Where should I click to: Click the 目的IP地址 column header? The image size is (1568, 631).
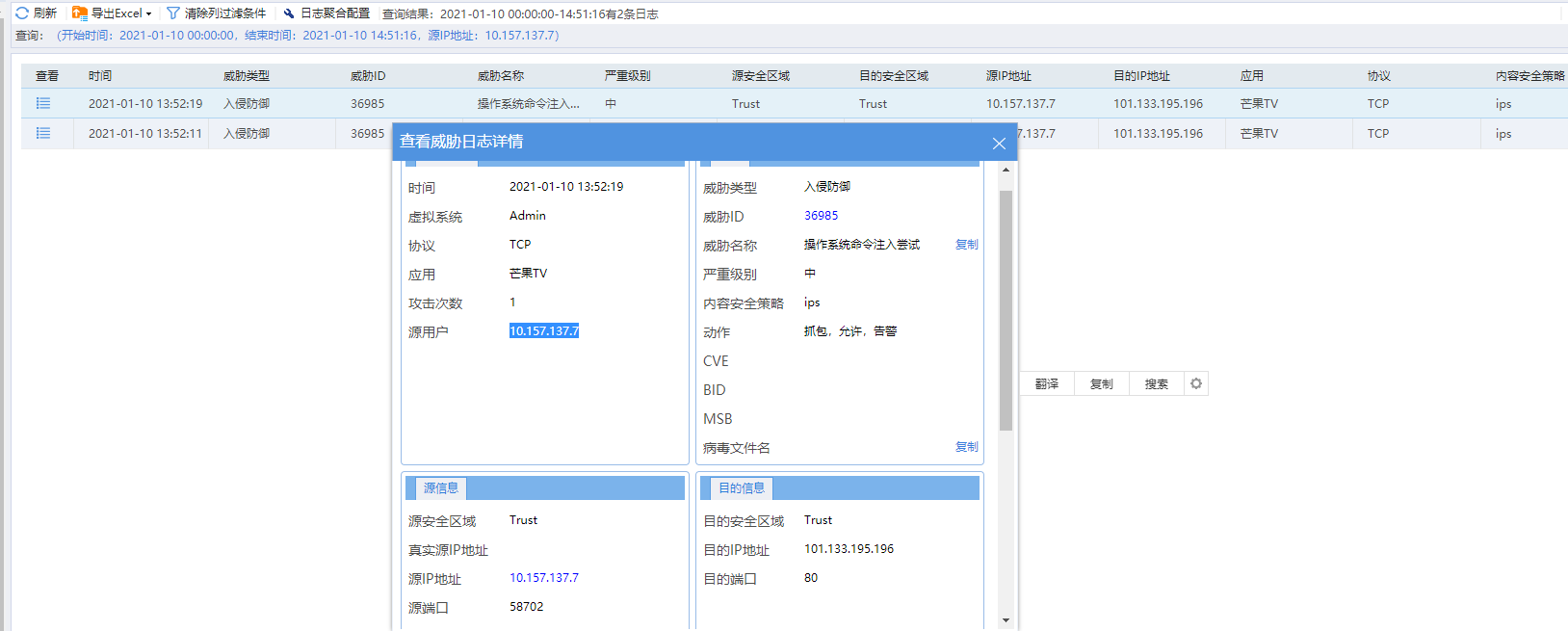1141,75
